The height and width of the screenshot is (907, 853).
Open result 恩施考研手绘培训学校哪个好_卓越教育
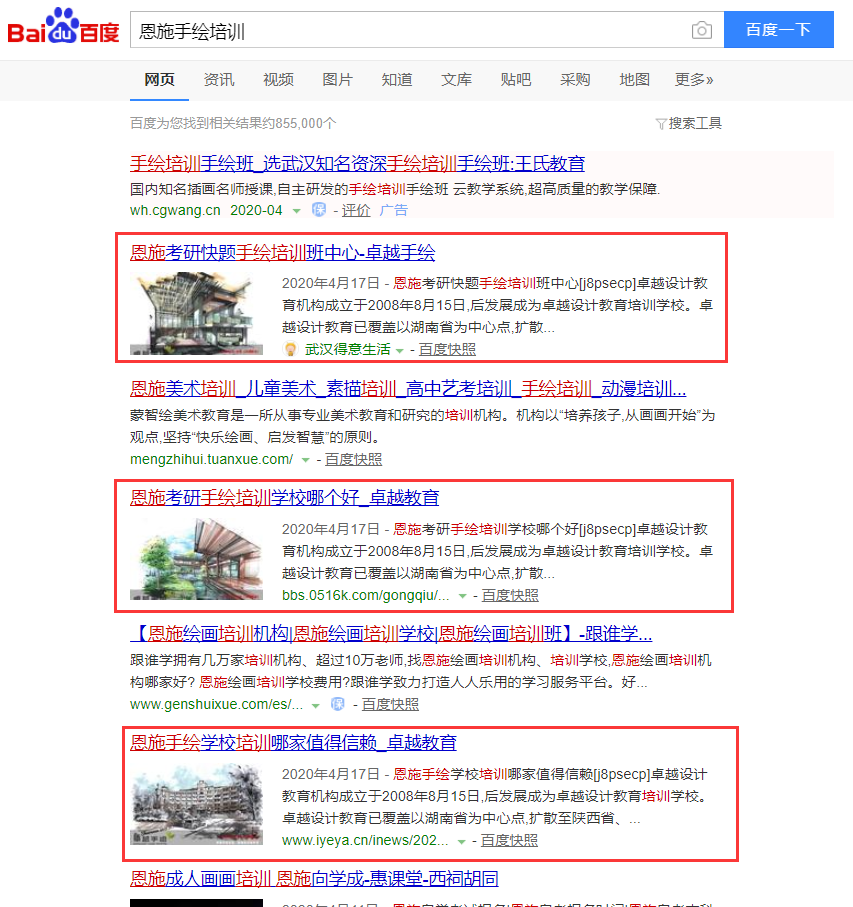(x=285, y=497)
